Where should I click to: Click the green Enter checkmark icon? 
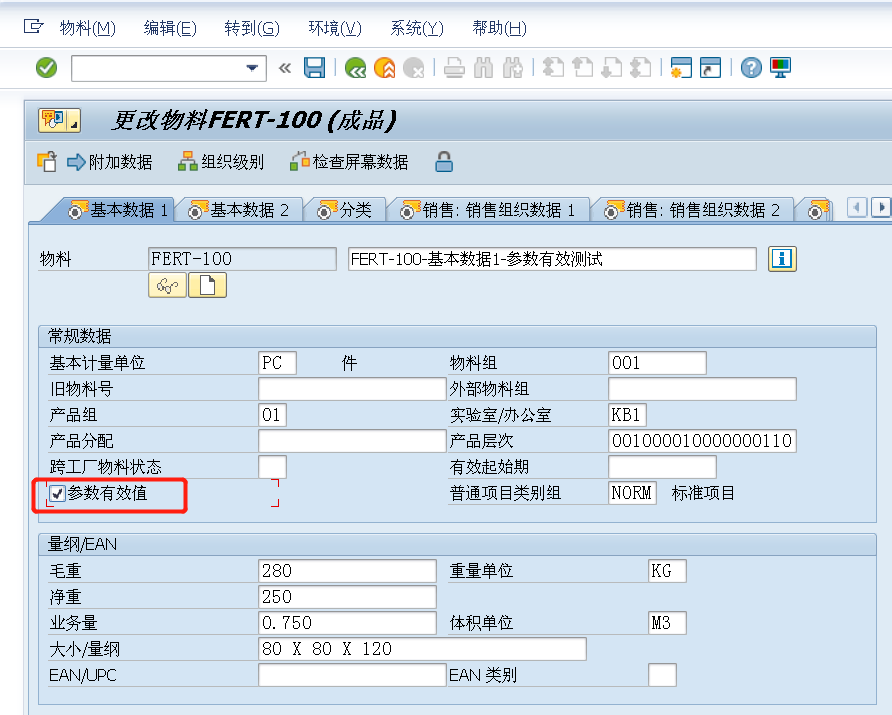coord(47,68)
